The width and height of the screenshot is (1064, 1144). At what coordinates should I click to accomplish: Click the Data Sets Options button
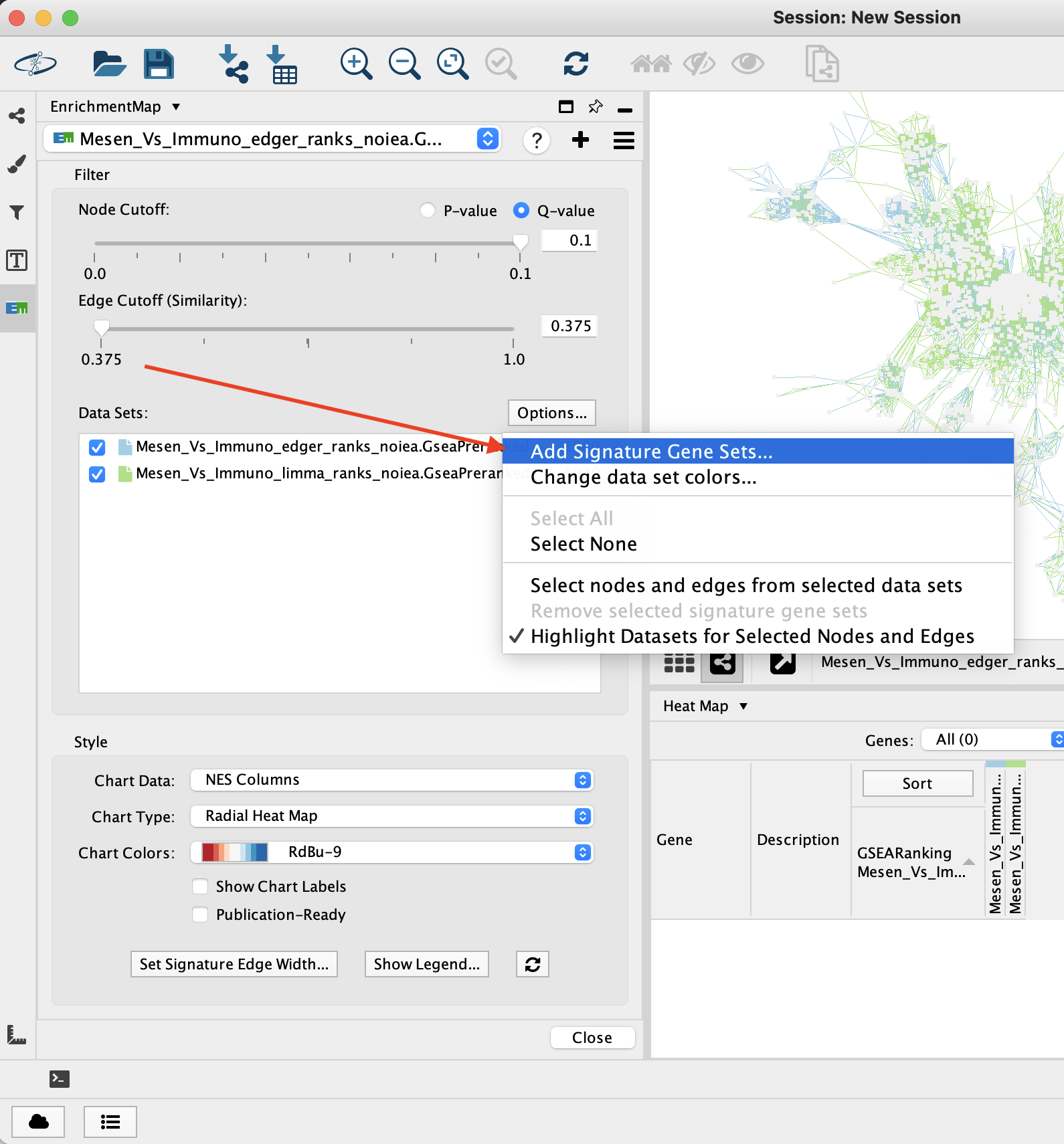click(x=552, y=413)
